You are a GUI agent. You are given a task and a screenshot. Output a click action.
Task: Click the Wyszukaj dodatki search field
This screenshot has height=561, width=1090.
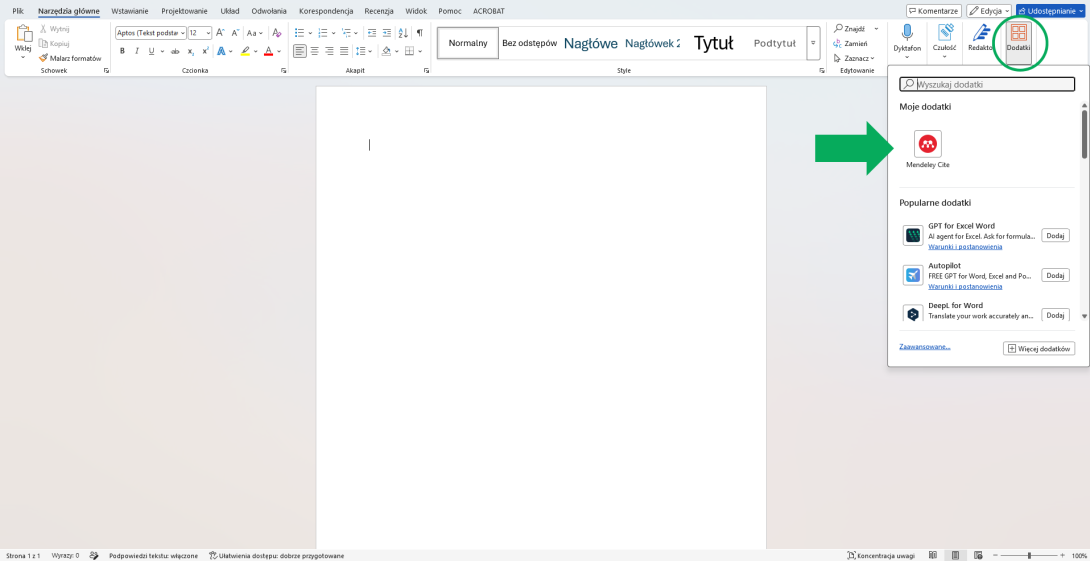click(x=988, y=85)
